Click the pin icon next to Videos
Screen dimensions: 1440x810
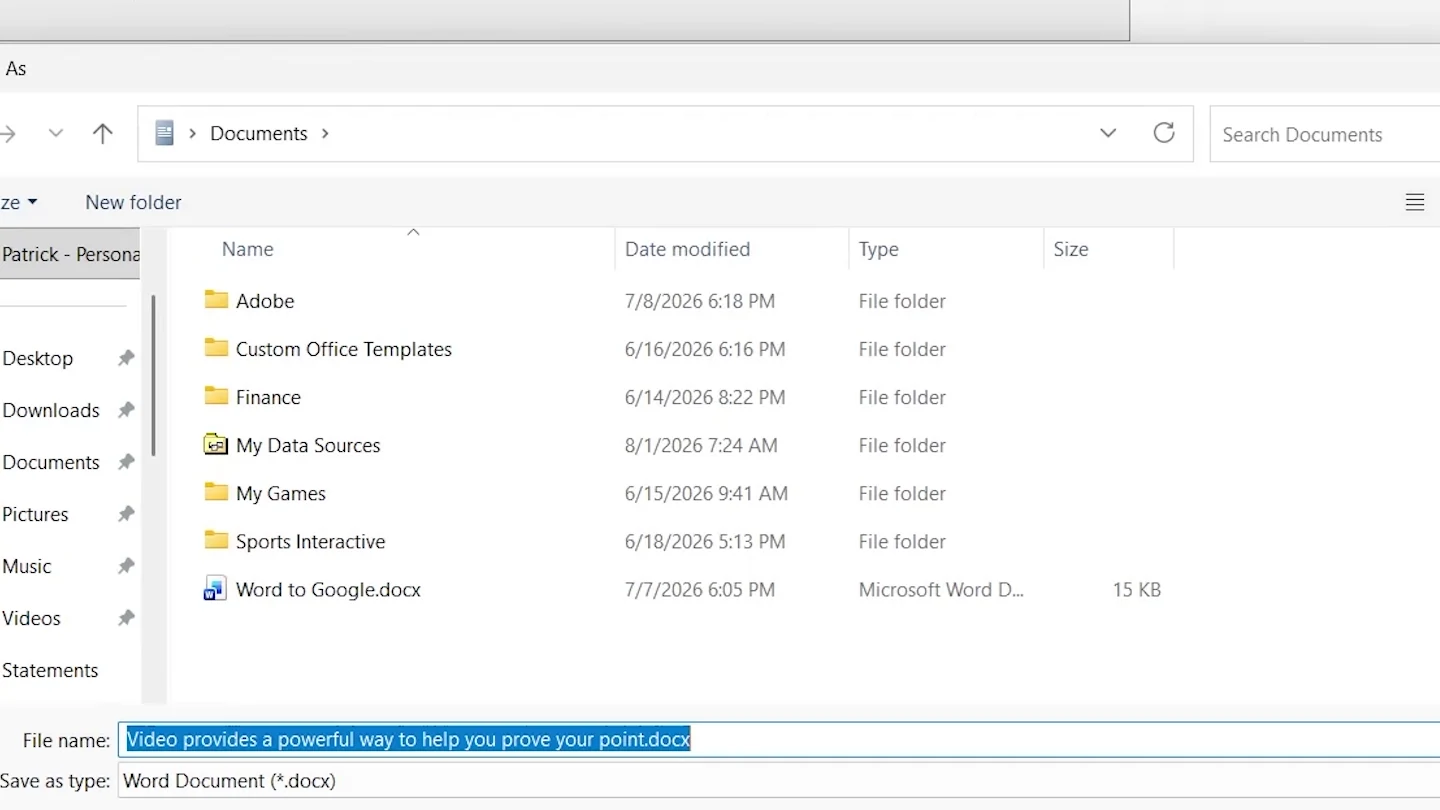tap(126, 618)
